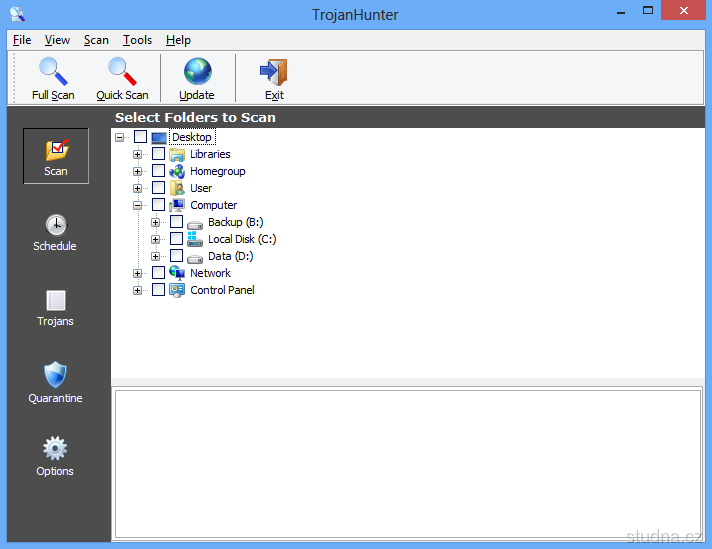Image resolution: width=712 pixels, height=549 pixels.
Task: Collapse the Computer tree node
Action: pos(138,205)
